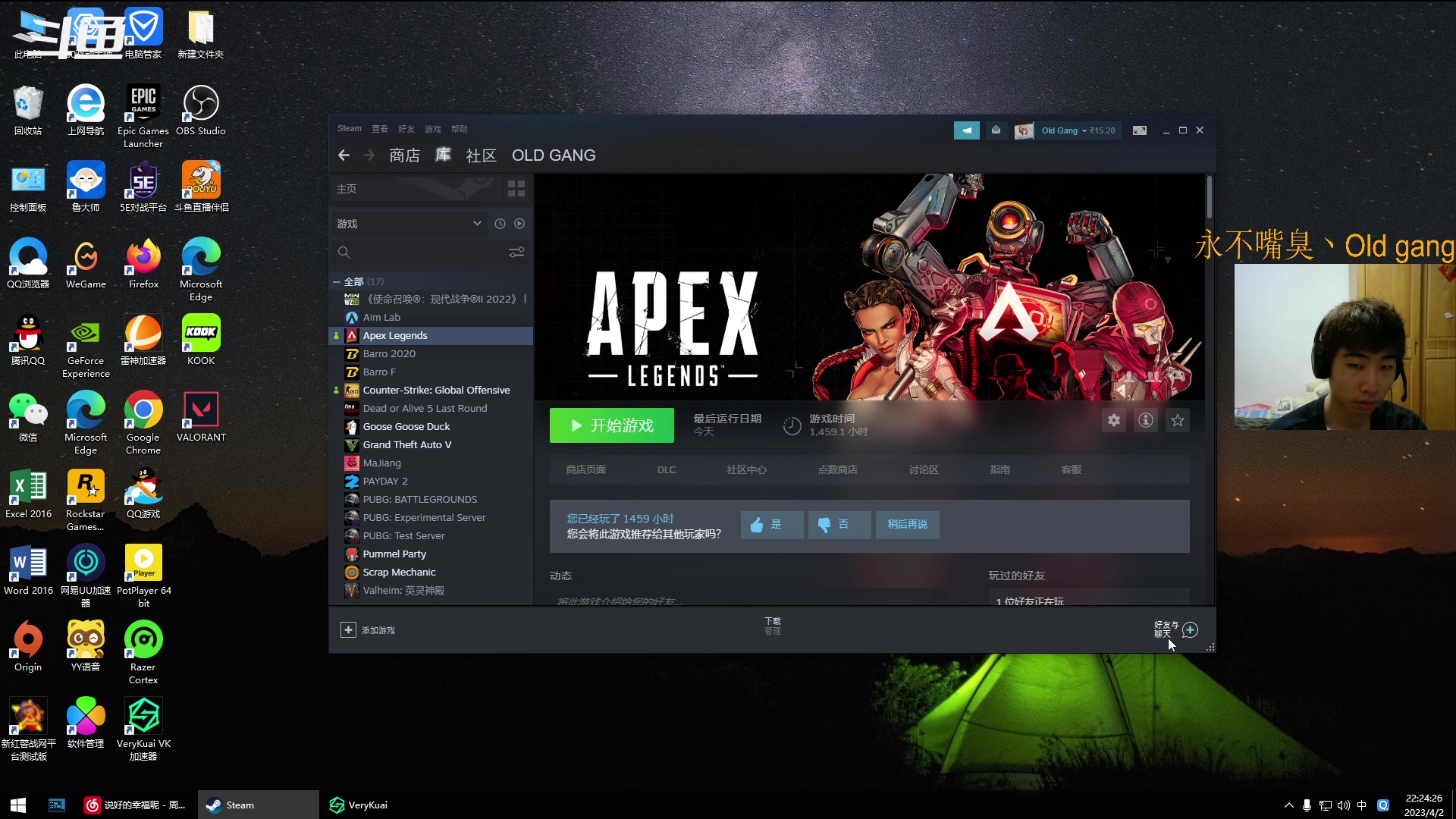The height and width of the screenshot is (819, 1456).
Task: Open Epic Games Launcher desktop icon
Action: (x=143, y=116)
